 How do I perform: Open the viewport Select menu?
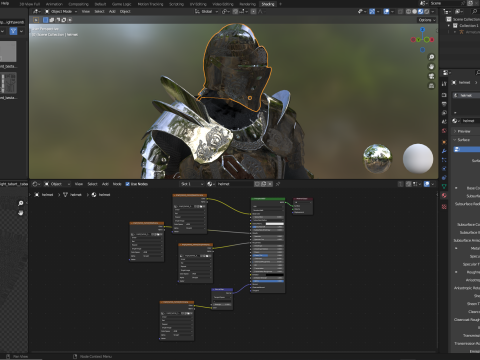[x=99, y=11]
